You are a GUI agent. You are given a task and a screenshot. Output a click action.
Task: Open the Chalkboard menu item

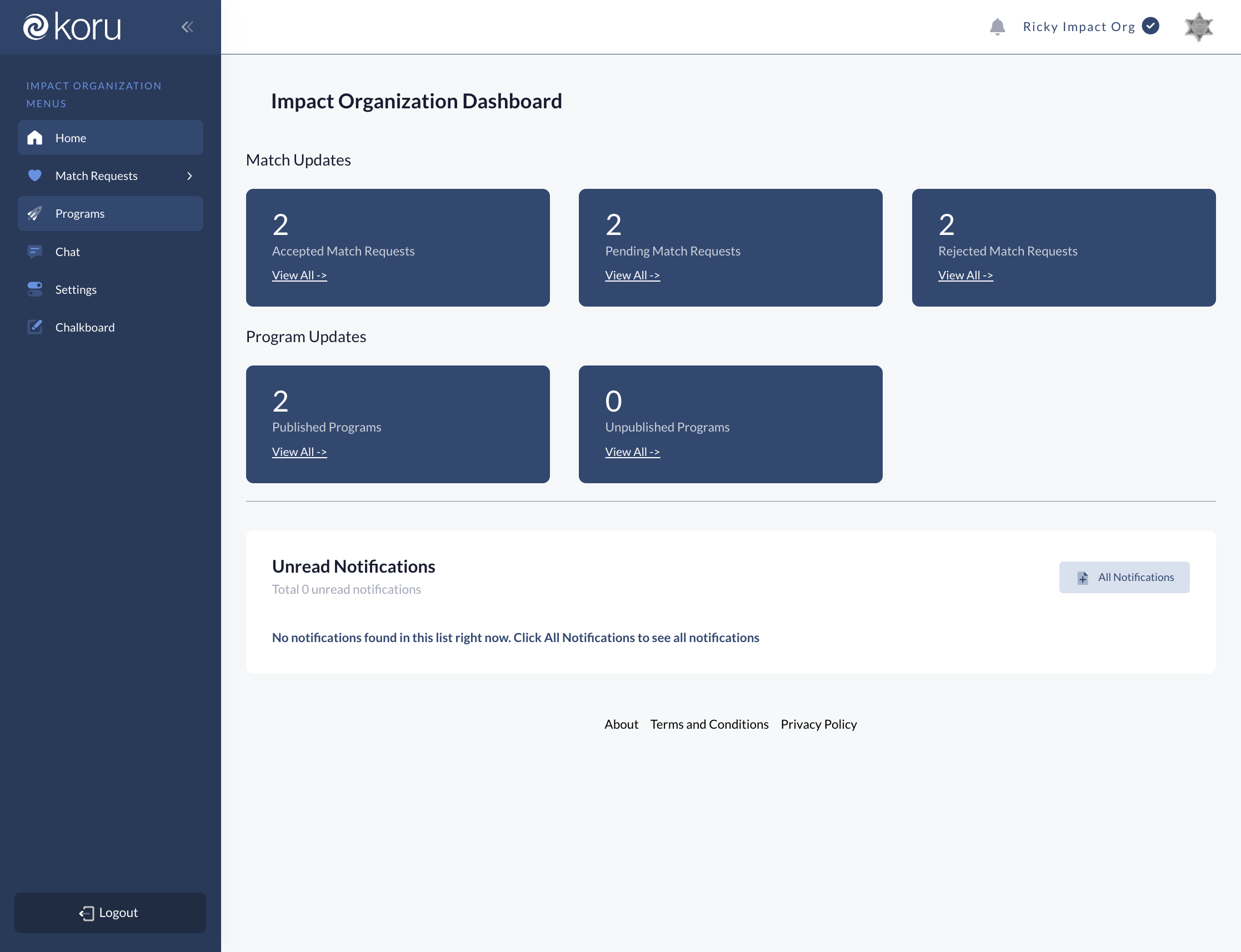pos(111,327)
